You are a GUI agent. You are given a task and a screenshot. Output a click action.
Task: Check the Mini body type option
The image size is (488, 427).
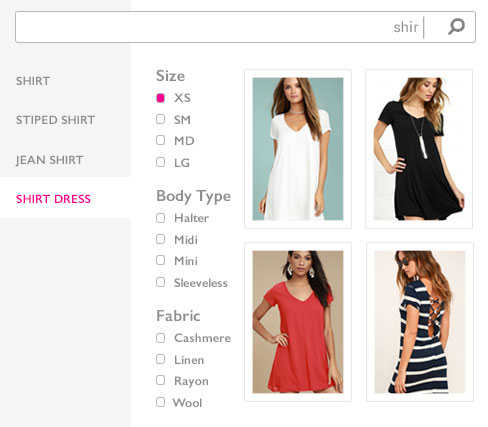coord(160,260)
